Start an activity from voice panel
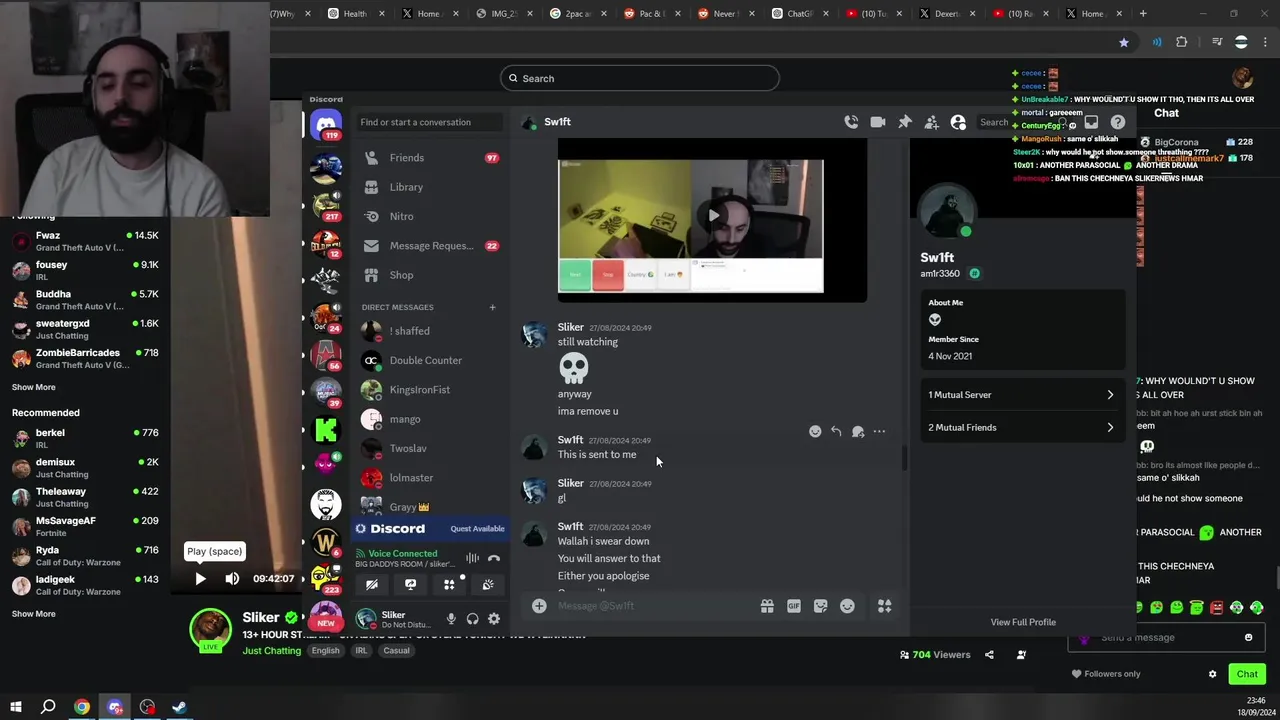 (x=449, y=585)
